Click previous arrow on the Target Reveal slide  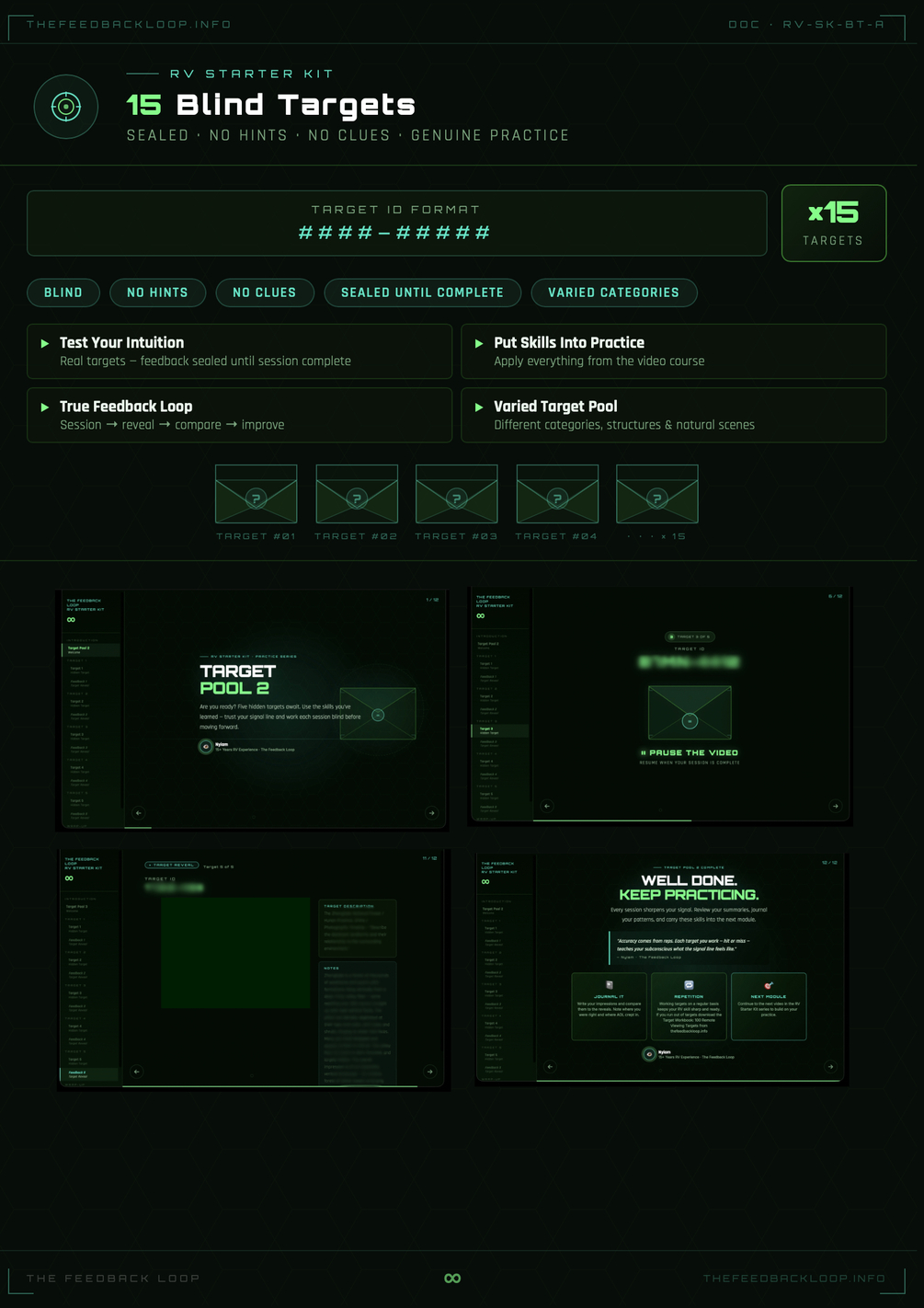point(137,1071)
